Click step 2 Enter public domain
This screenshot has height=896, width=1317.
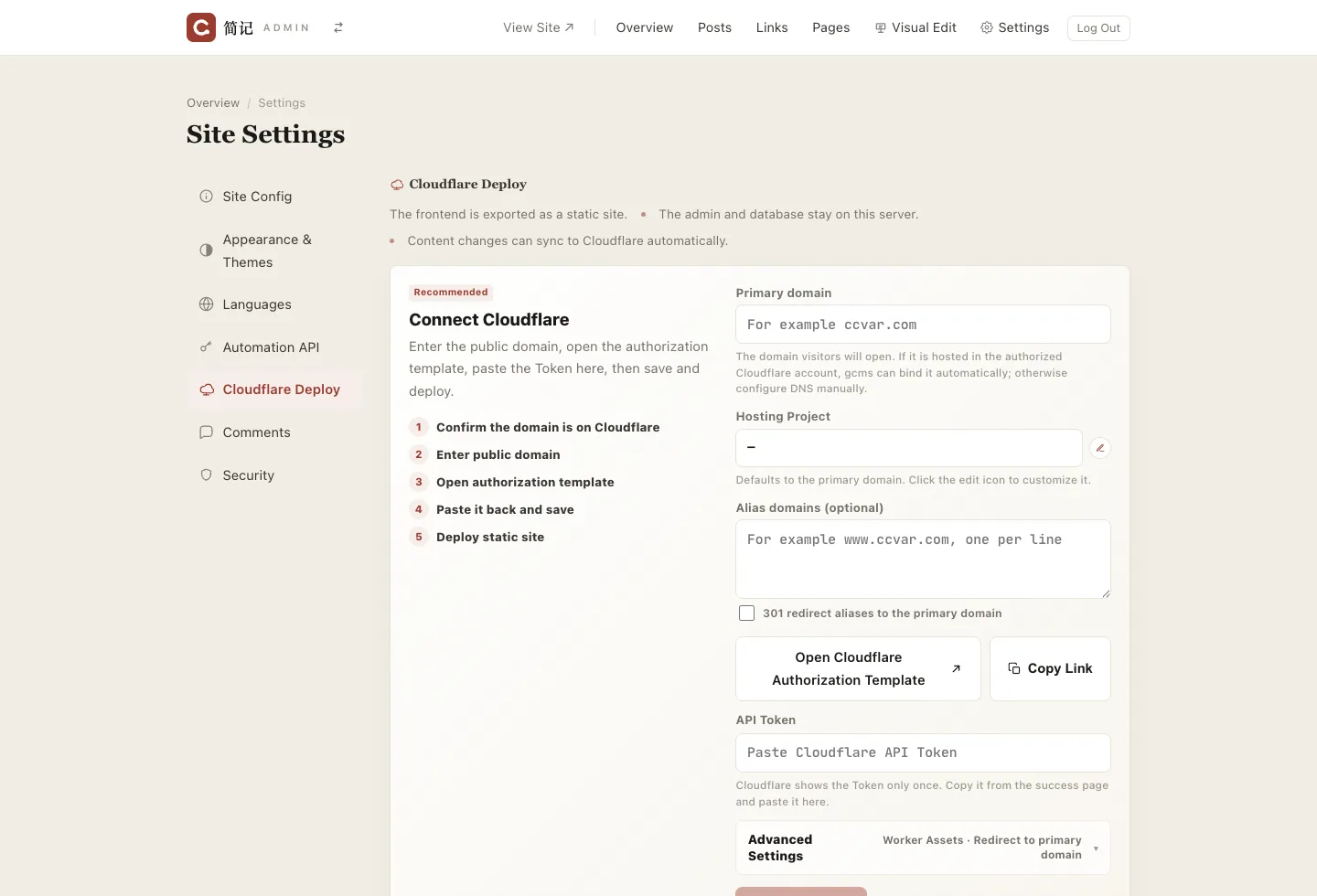coord(485,454)
